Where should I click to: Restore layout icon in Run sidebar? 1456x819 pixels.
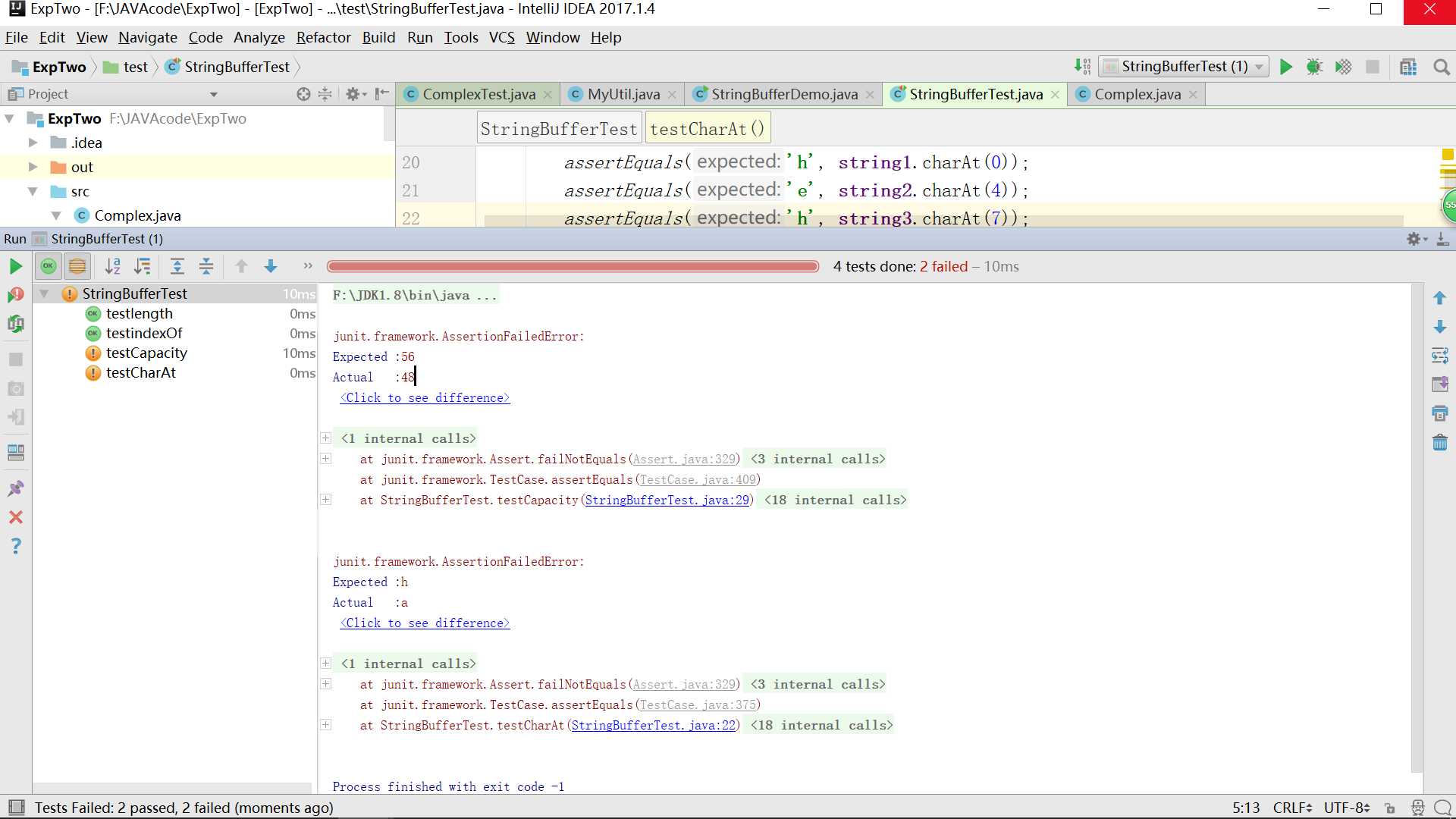[x=15, y=453]
